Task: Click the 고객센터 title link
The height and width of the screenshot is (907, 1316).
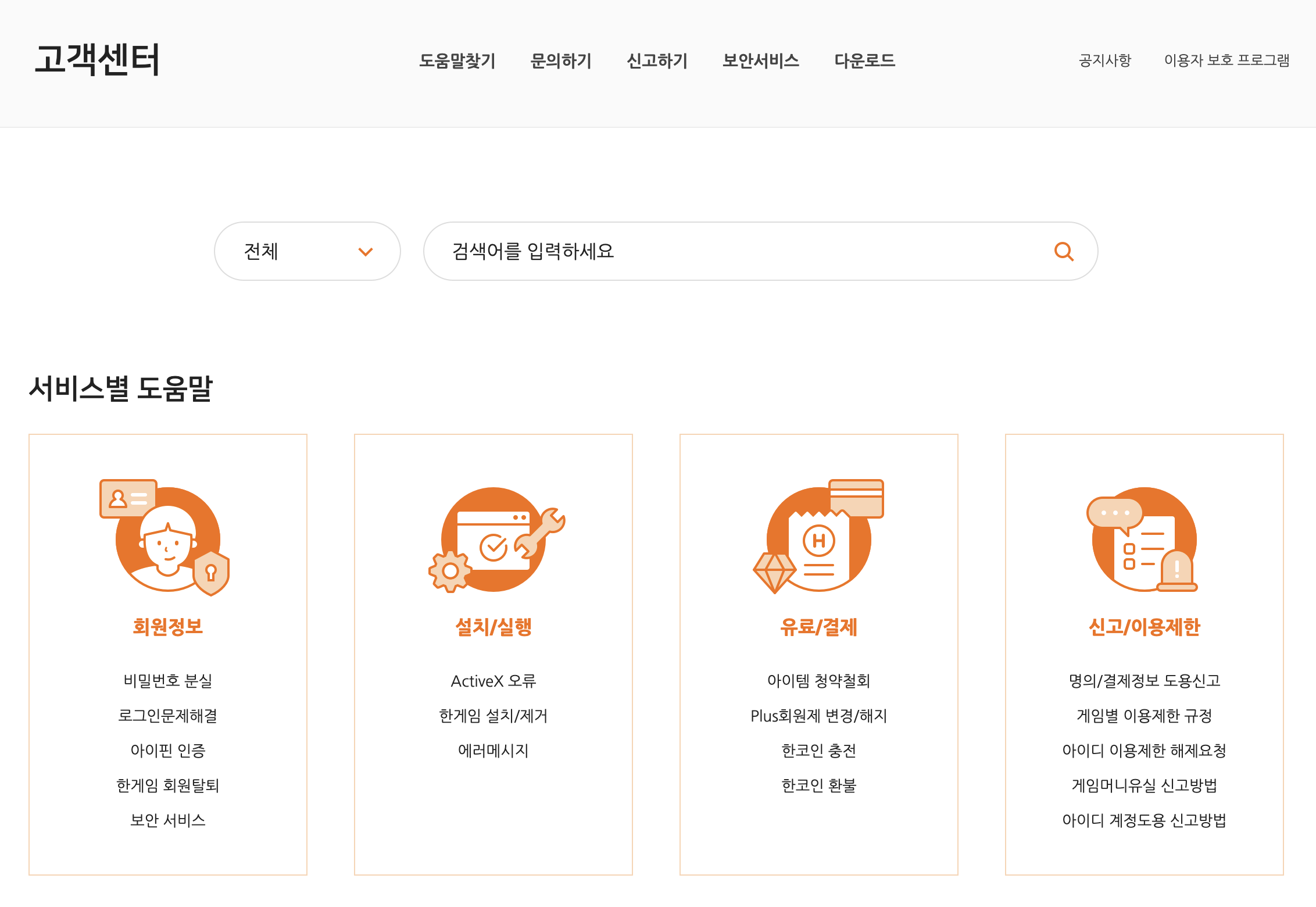Action: click(98, 60)
